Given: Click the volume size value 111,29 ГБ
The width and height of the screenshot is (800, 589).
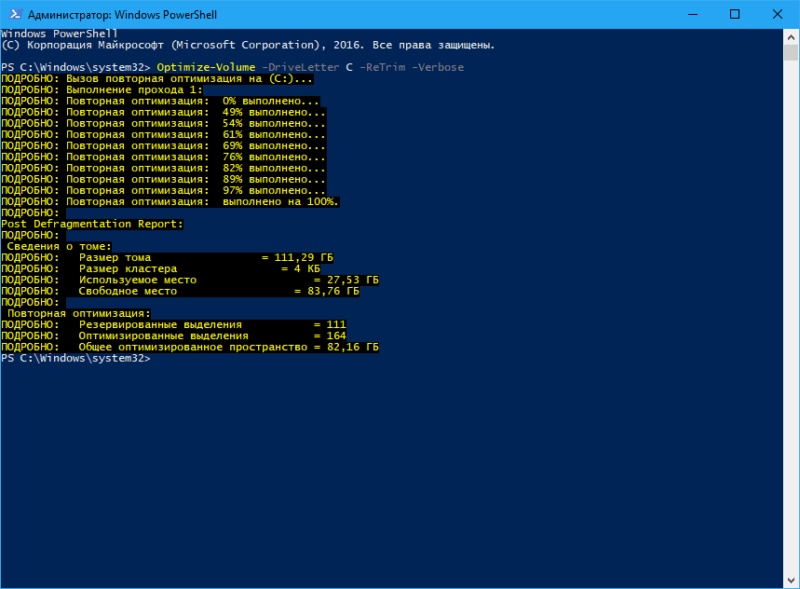Looking at the screenshot, I should 304,258.
